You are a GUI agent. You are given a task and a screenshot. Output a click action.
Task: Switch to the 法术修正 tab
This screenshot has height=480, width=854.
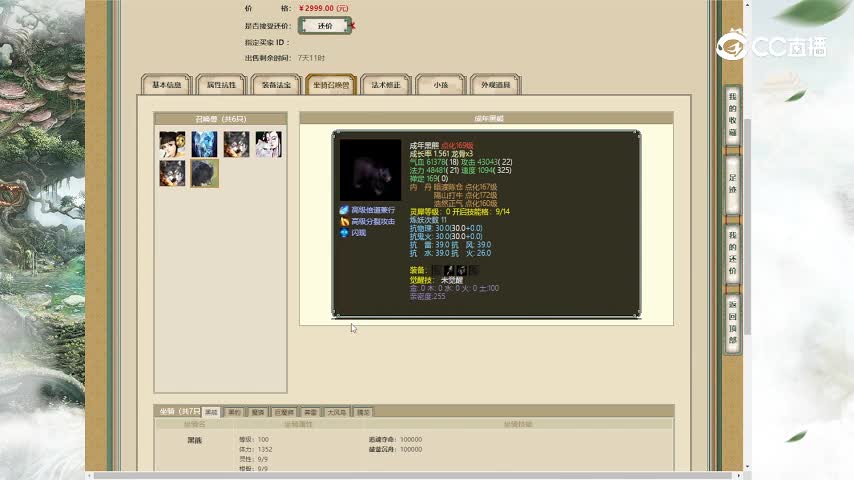tap(386, 84)
